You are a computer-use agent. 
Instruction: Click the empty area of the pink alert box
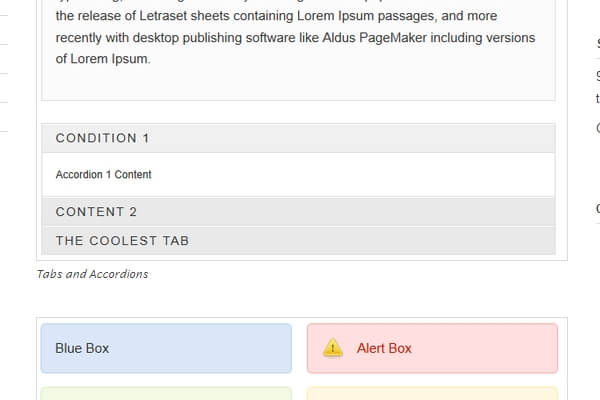pos(490,348)
